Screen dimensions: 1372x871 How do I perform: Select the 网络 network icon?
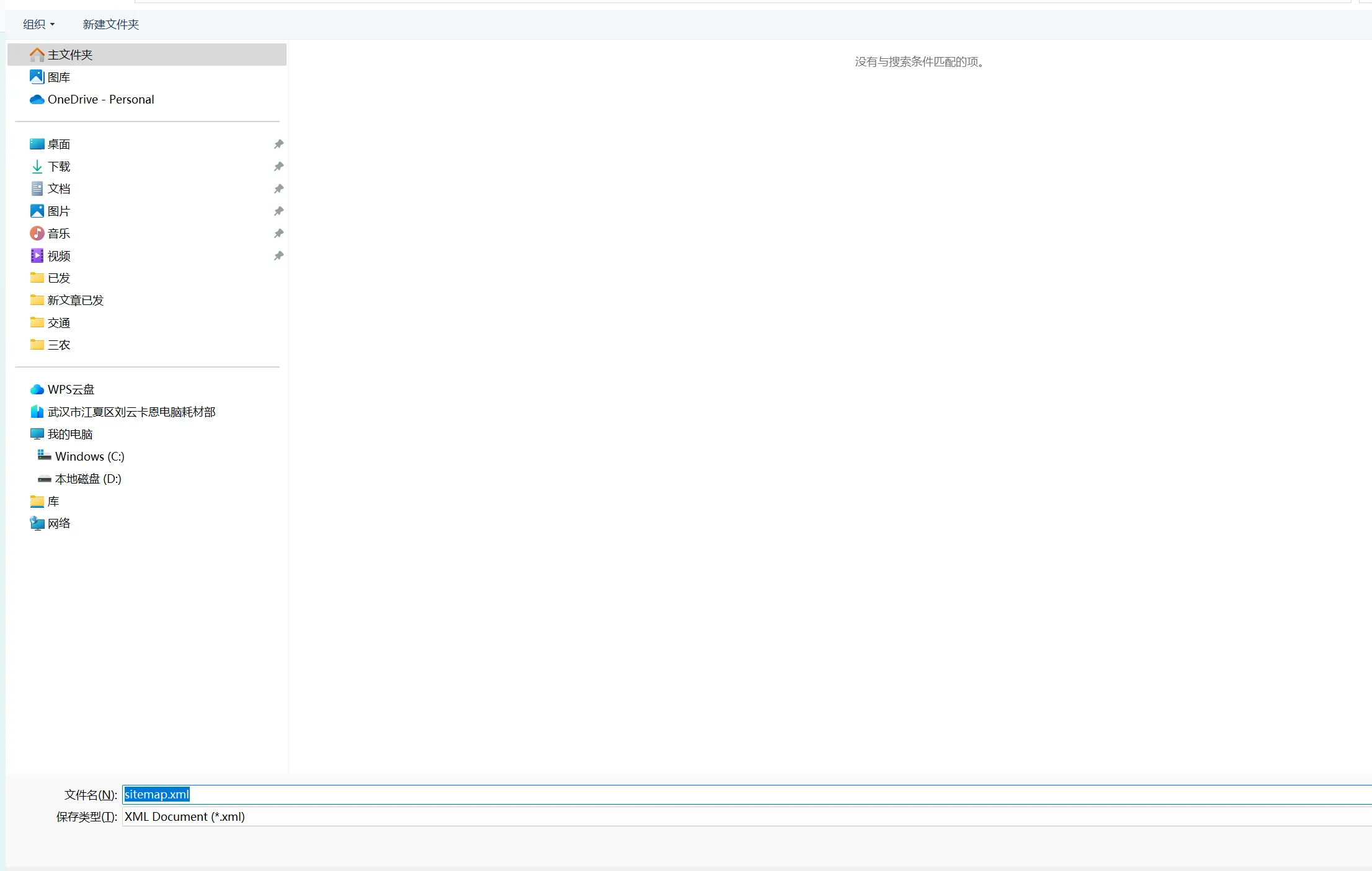[x=37, y=523]
